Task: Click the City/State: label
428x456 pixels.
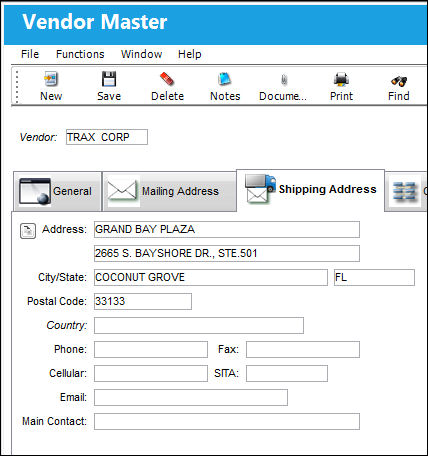Action: tap(62, 277)
